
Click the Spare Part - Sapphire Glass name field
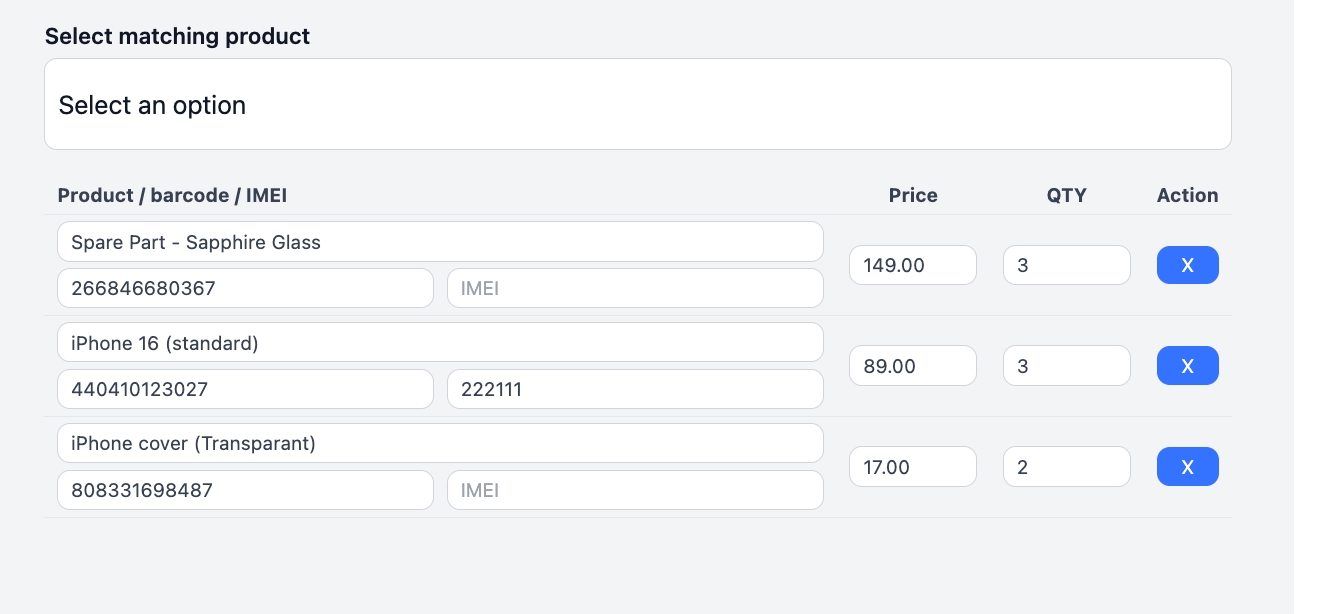click(440, 242)
